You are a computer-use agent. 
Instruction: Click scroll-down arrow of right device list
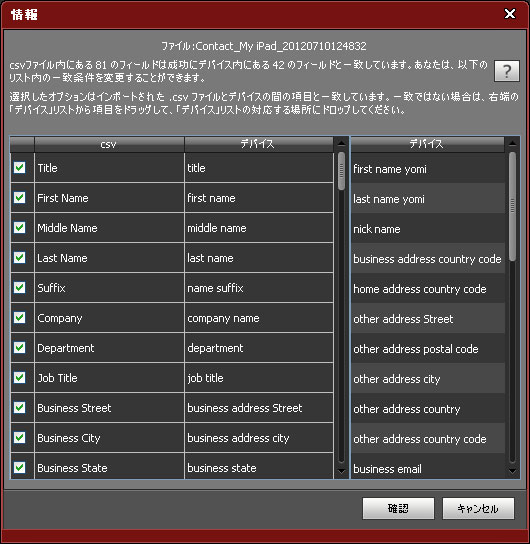click(x=512, y=471)
